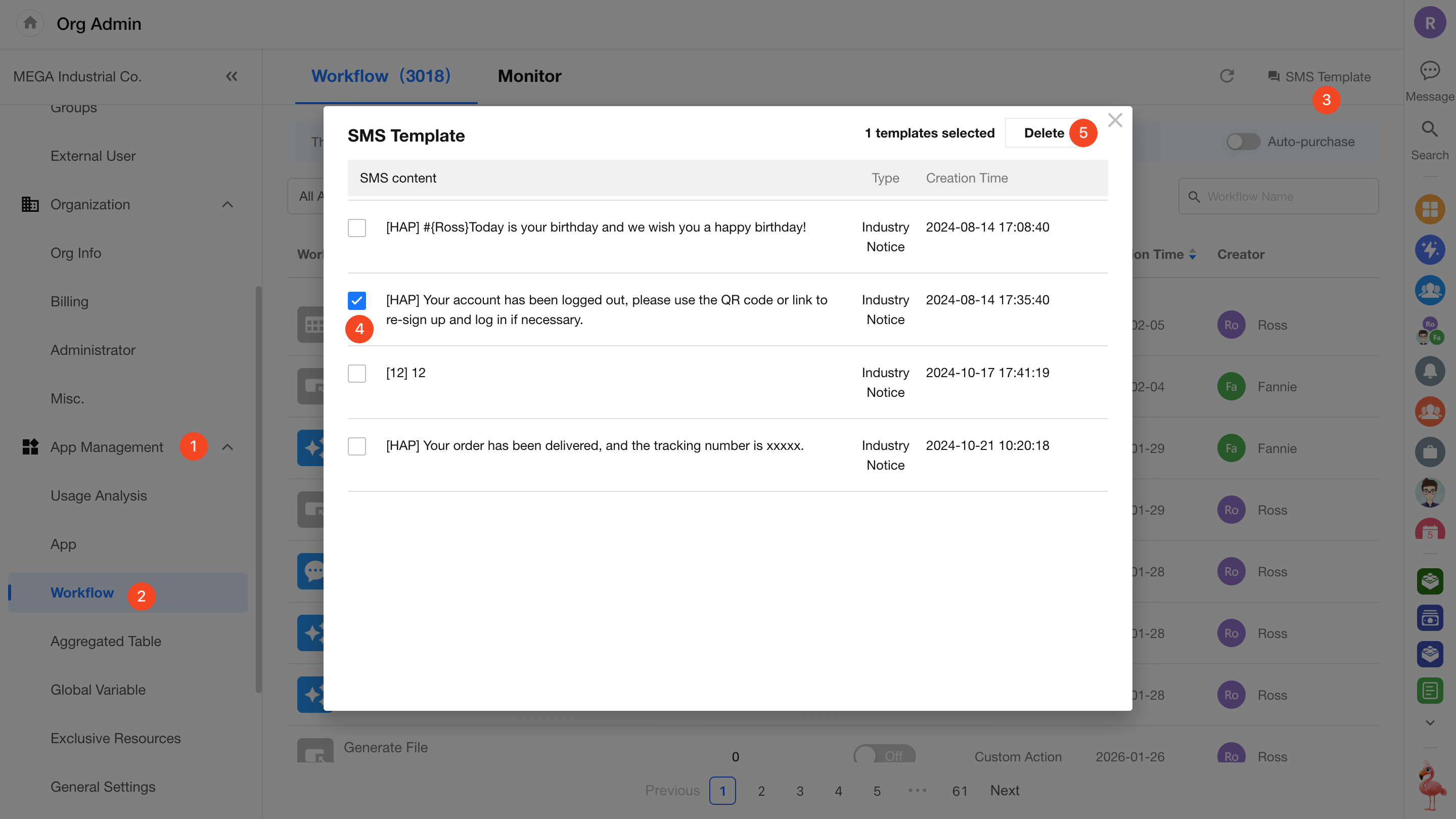Click the orange grid app icon
Viewport: 1456px width, 819px height.
[x=1429, y=210]
